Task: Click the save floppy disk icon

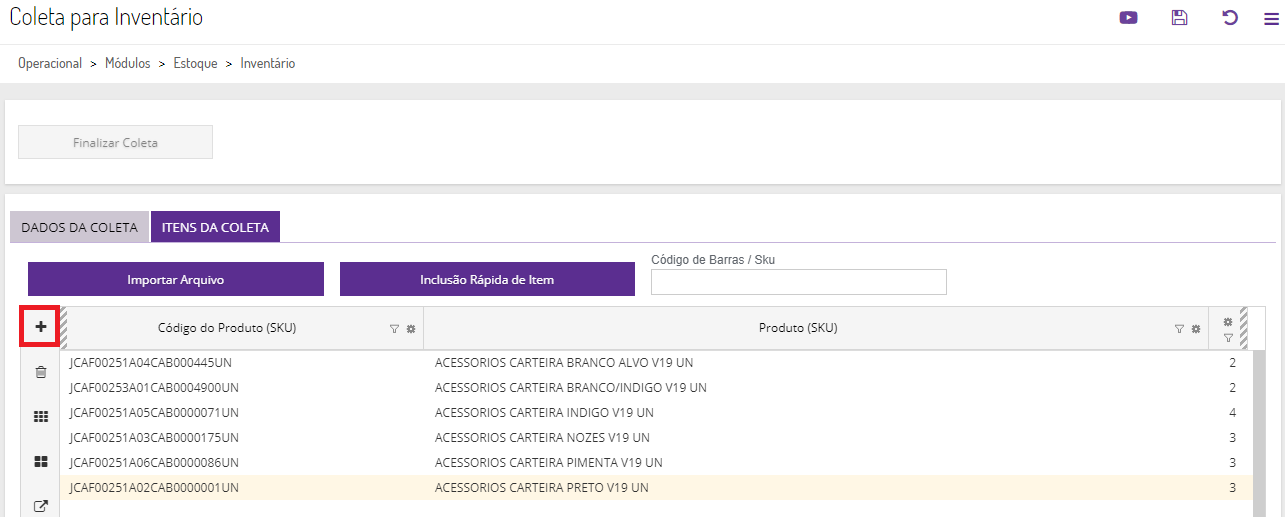Action: (1179, 17)
